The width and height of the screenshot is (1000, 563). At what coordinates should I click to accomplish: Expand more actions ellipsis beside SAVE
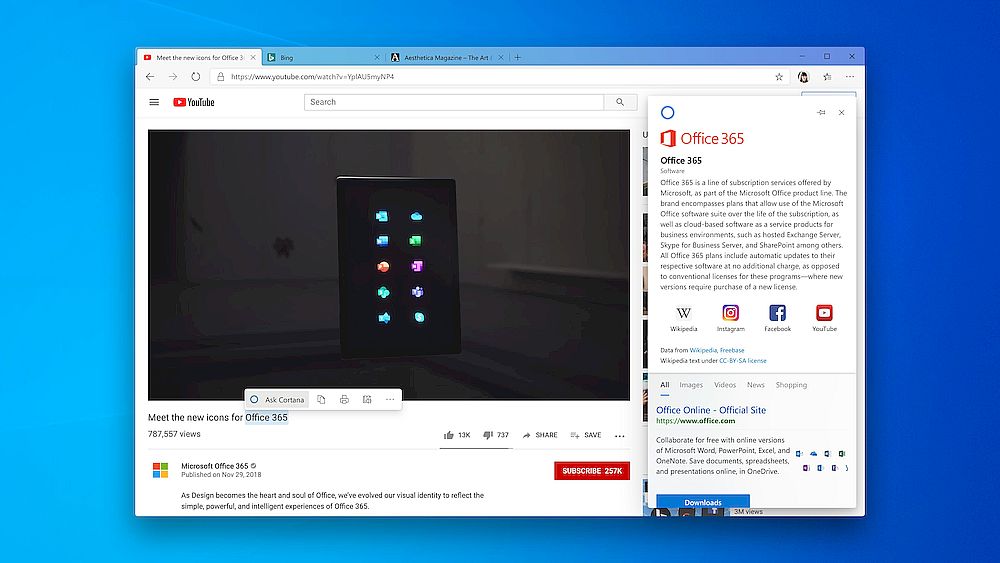click(619, 436)
